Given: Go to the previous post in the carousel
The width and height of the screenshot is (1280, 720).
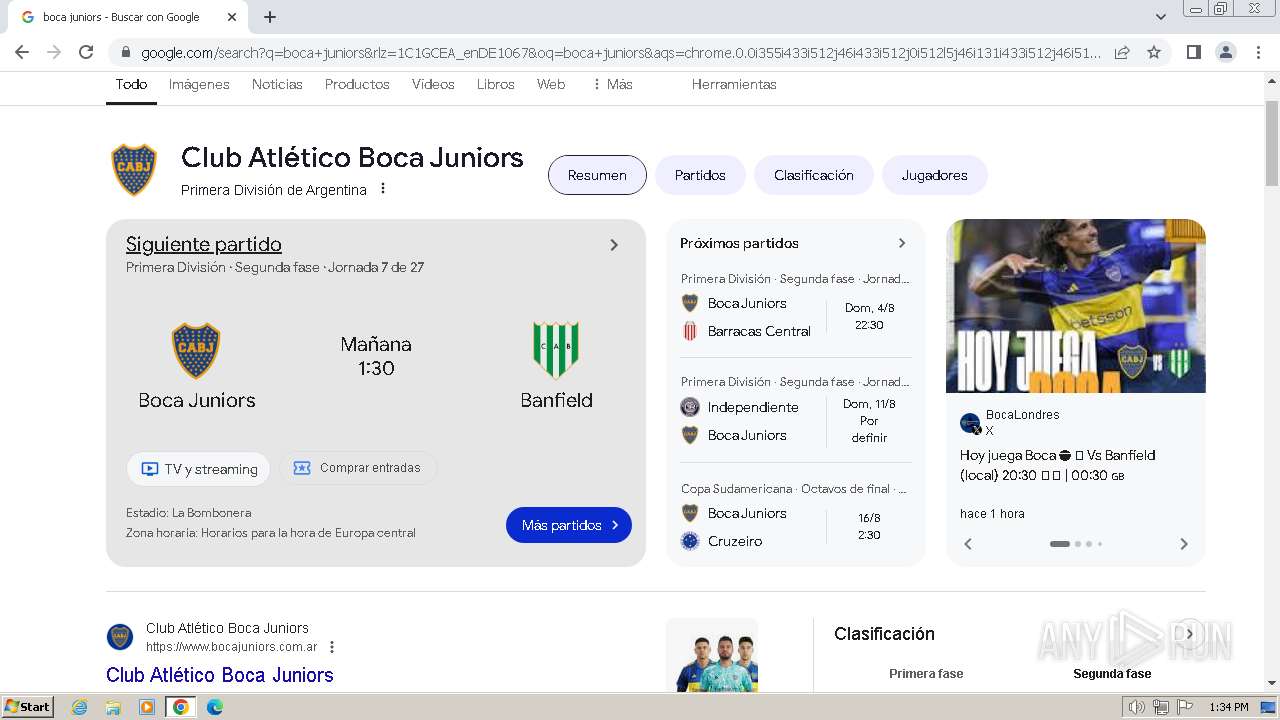Looking at the screenshot, I should click(x=968, y=544).
